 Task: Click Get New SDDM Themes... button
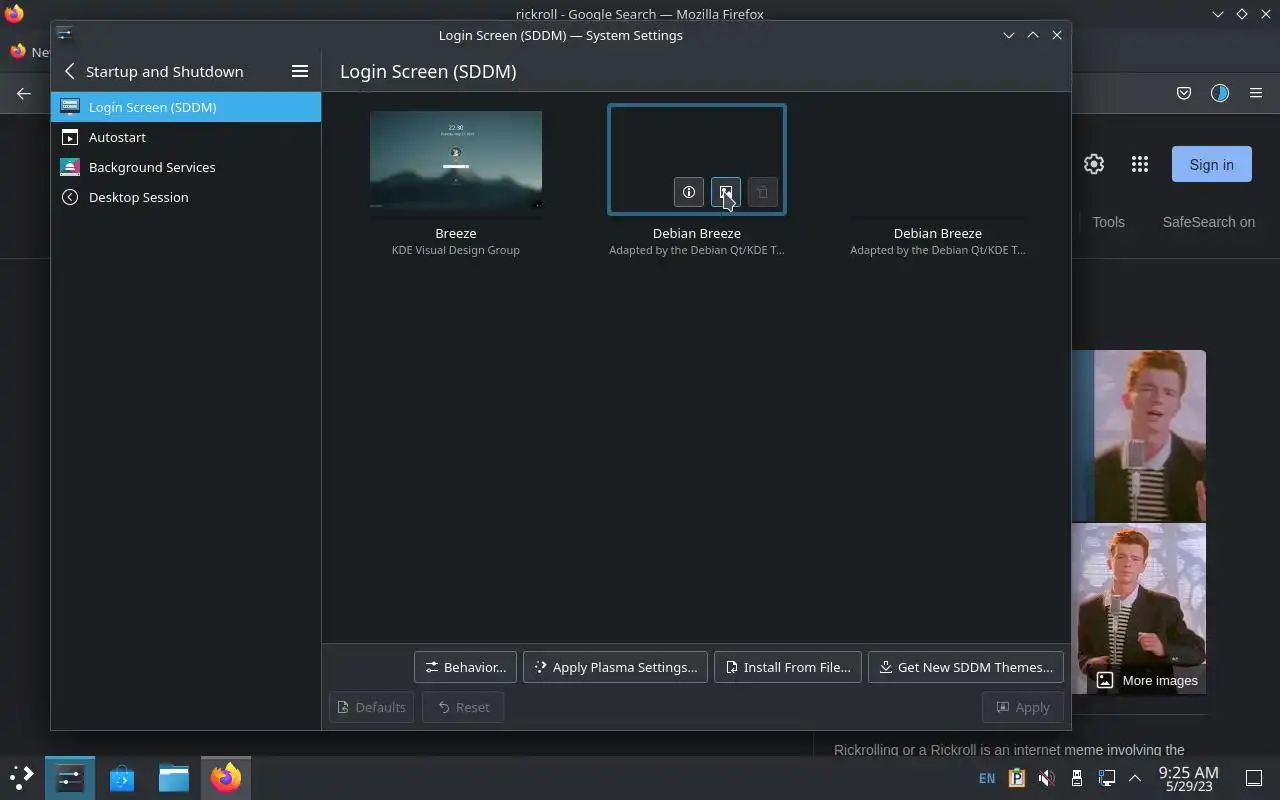click(x=965, y=667)
